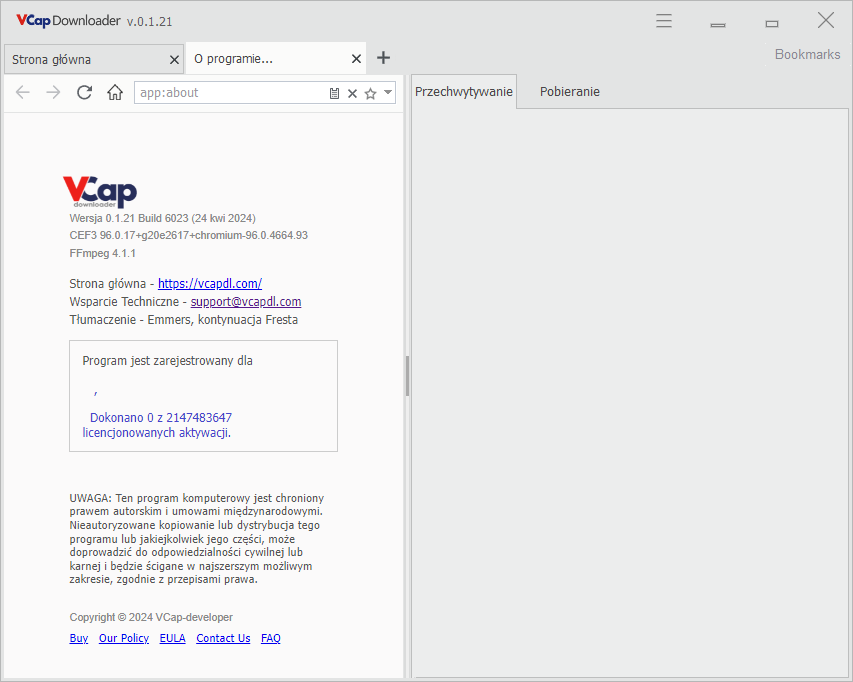853x682 pixels.
Task: Click 'Wersja 0.1.21 Build 6023' text
Action: pos(129,218)
